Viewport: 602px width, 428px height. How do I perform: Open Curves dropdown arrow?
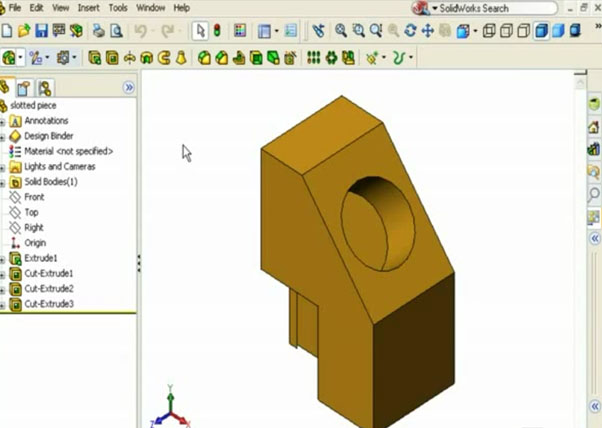pyautogui.click(x=411, y=58)
